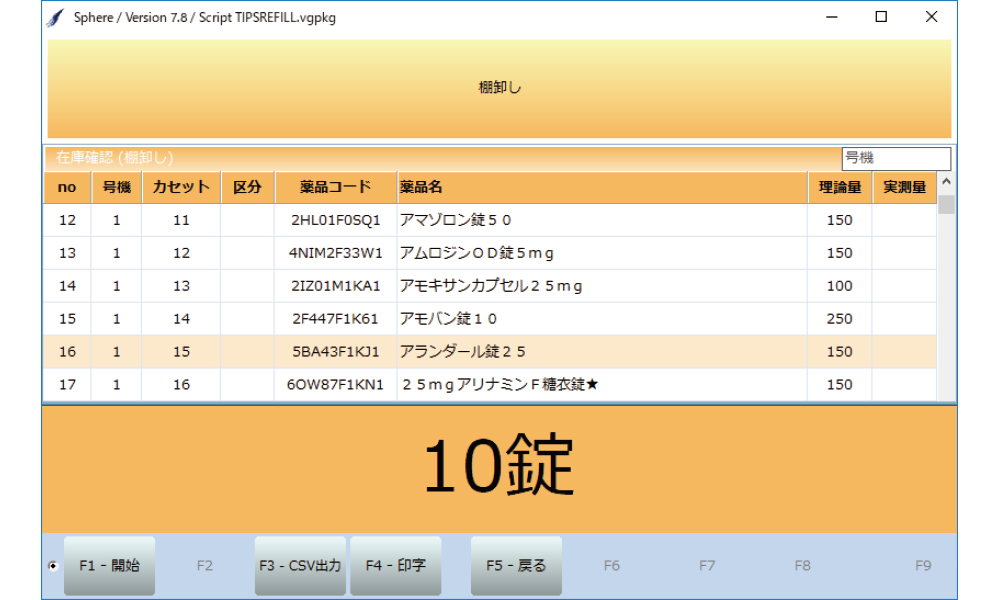
Task: Click 在庫確認 (棚卸し) panel heading
Action: (115, 157)
